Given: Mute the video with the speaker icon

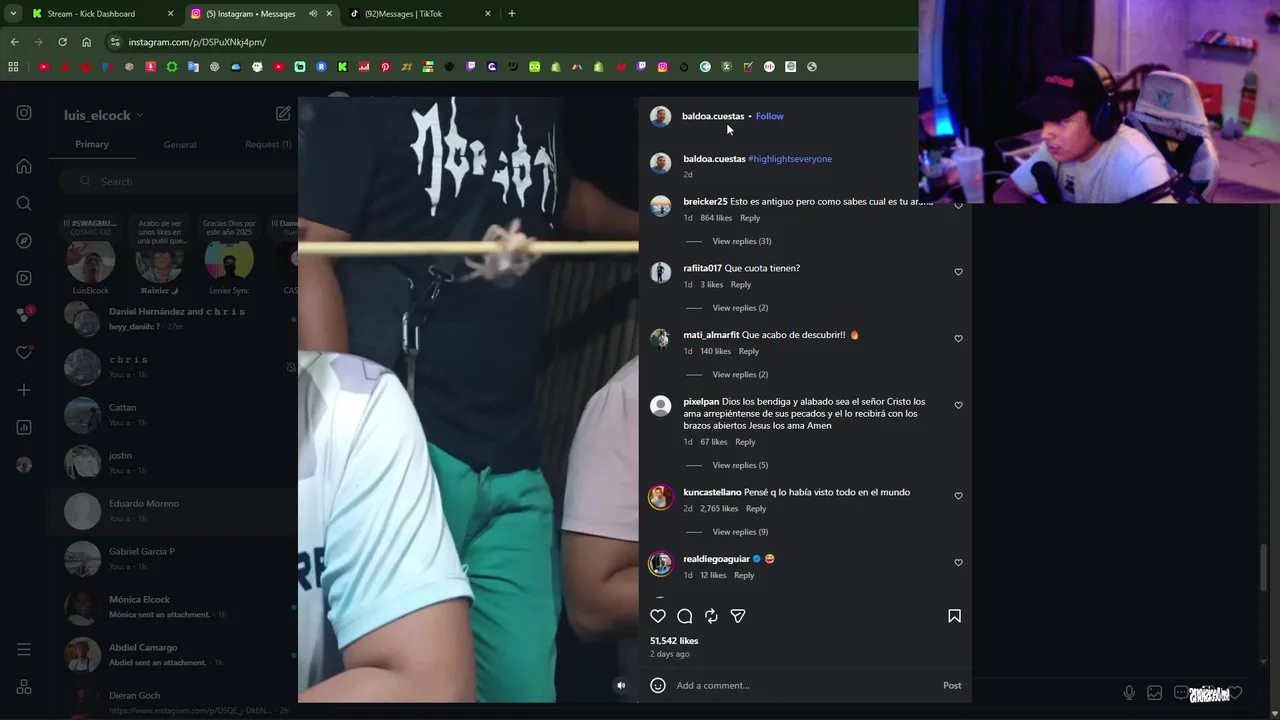Looking at the screenshot, I should pyautogui.click(x=621, y=685).
